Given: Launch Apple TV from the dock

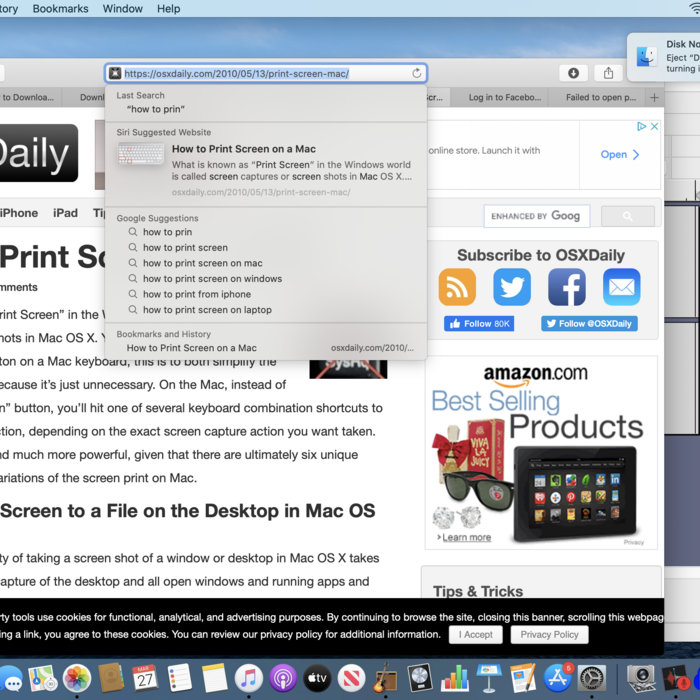Looking at the screenshot, I should [317, 679].
